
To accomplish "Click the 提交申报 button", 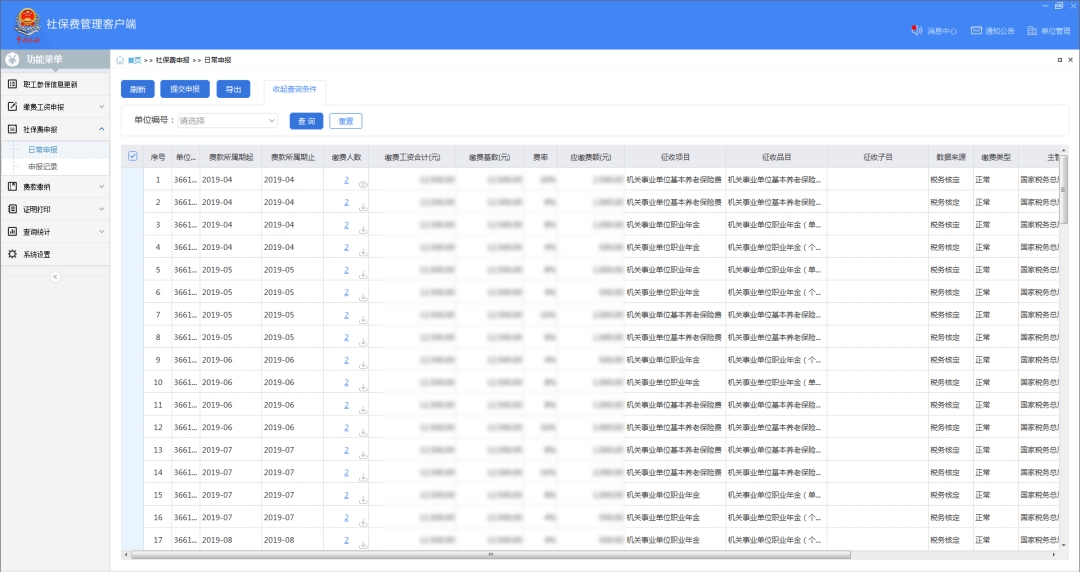I will 184,89.
